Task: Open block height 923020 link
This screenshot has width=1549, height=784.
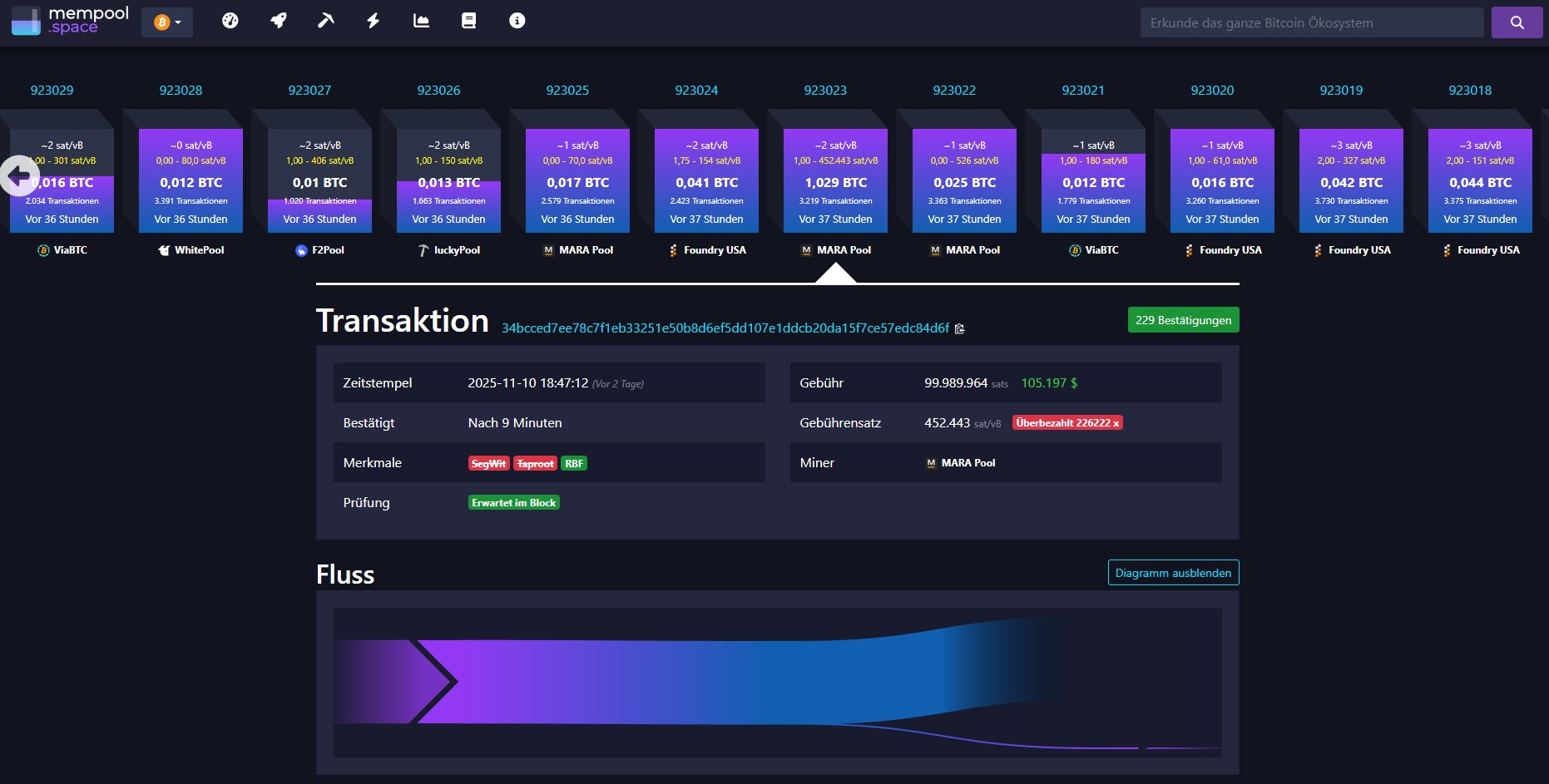Action: [x=1212, y=90]
